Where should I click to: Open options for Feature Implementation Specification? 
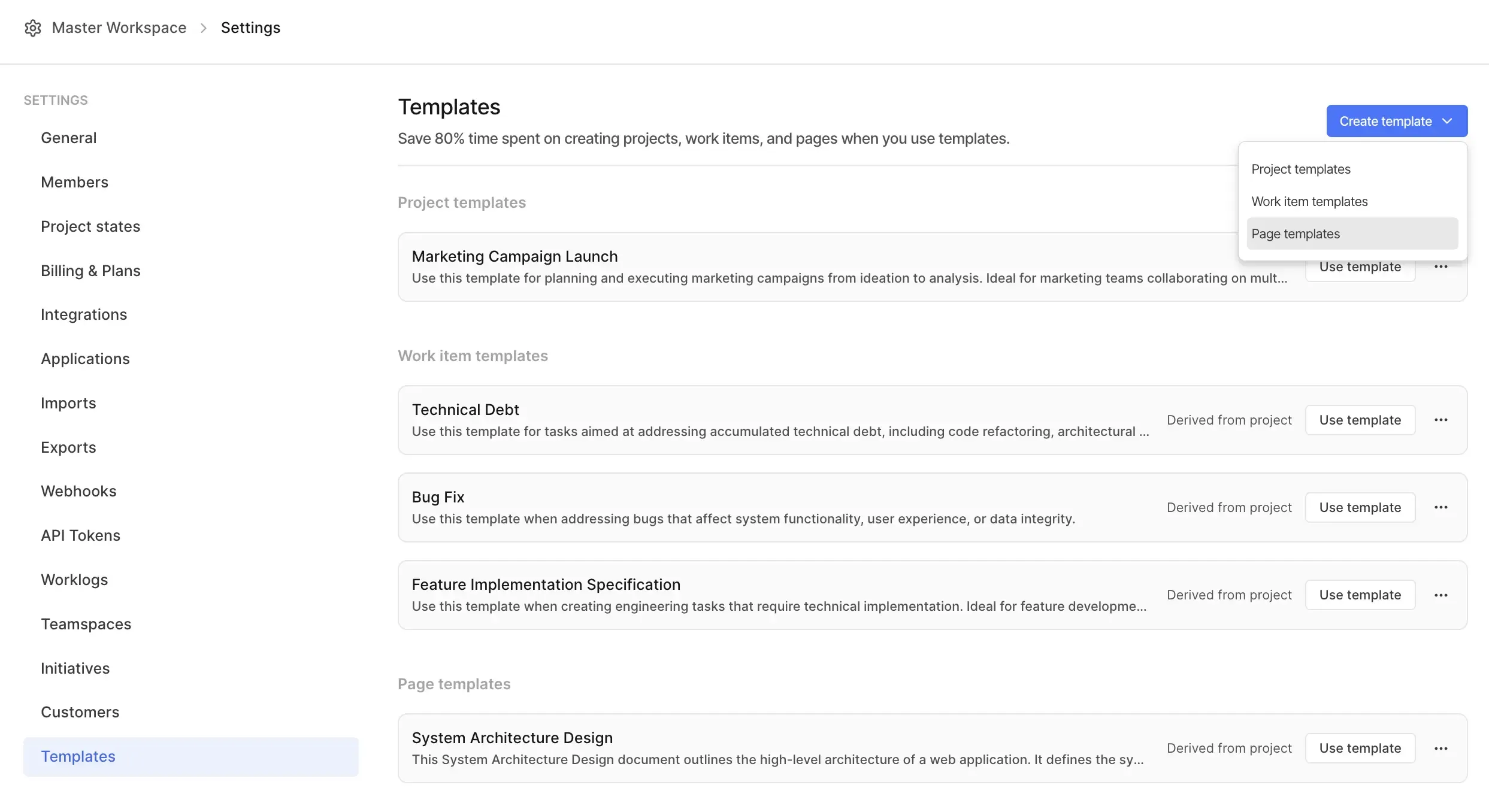click(x=1441, y=595)
